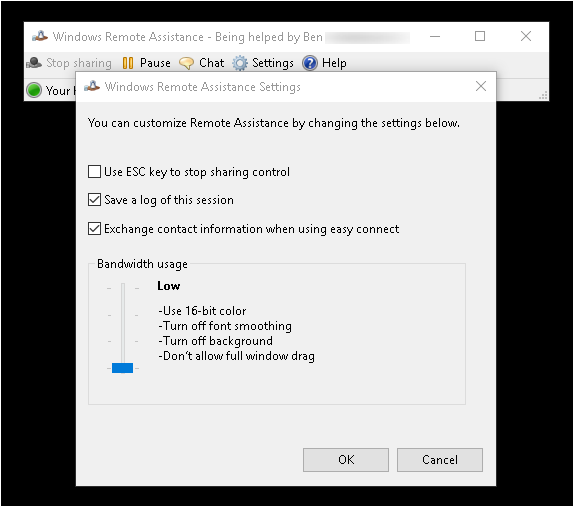The image size is (575, 508).
Task: Click the '-Turn off background' line
Action: [216, 341]
